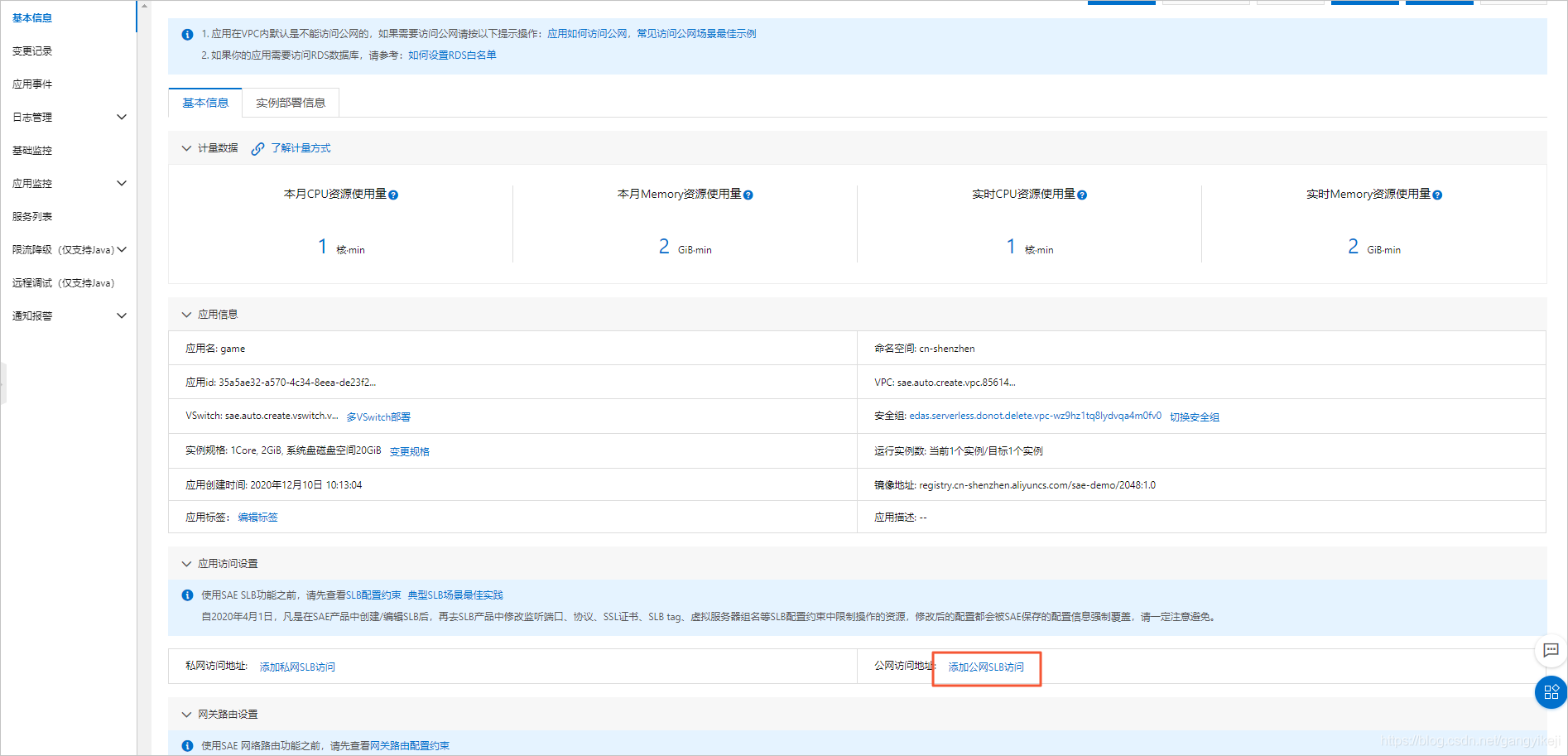Click 添加私网SLB访问 link
This screenshot has width=1568, height=756.
click(x=297, y=667)
